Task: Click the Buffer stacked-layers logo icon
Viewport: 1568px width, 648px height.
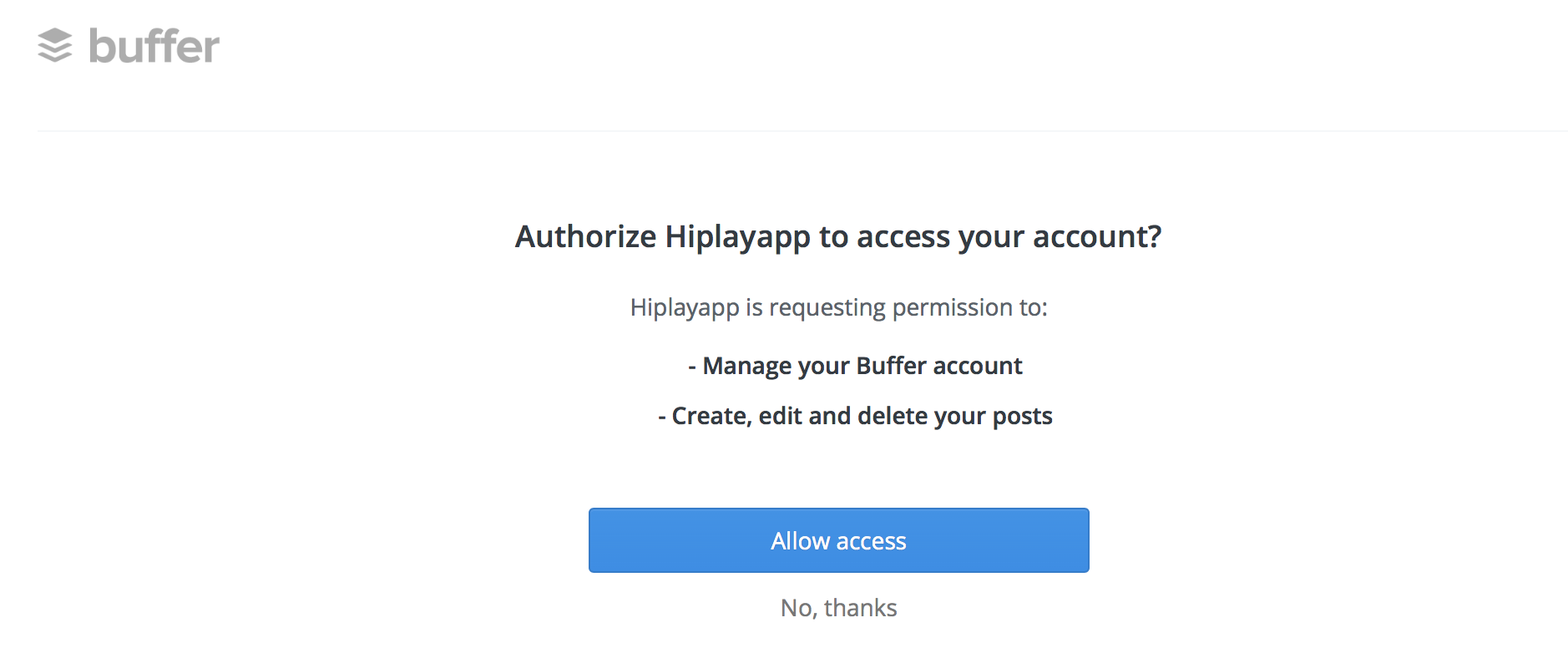Action: [57, 46]
